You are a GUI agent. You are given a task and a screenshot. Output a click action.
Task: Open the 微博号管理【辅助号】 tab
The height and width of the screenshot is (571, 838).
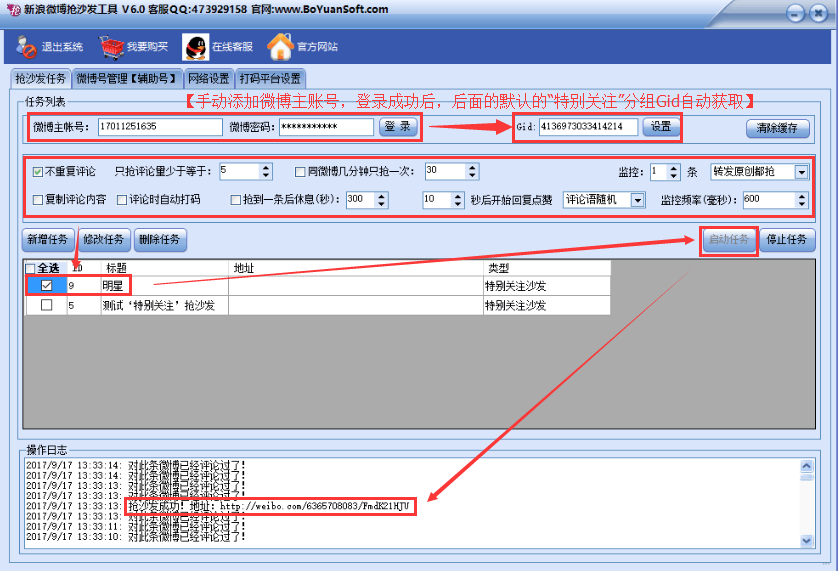coord(127,79)
